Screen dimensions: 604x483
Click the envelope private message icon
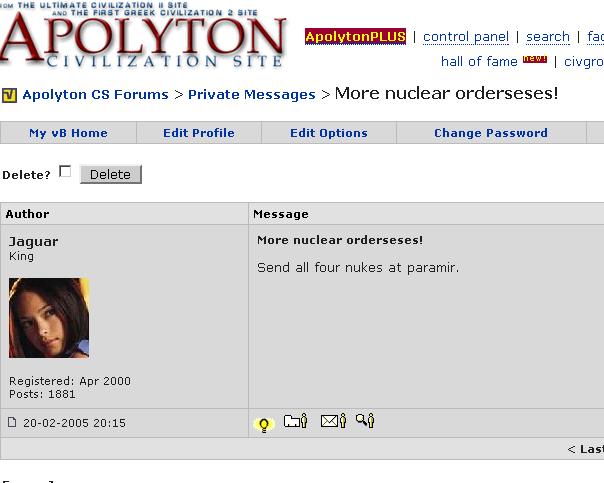click(333, 422)
